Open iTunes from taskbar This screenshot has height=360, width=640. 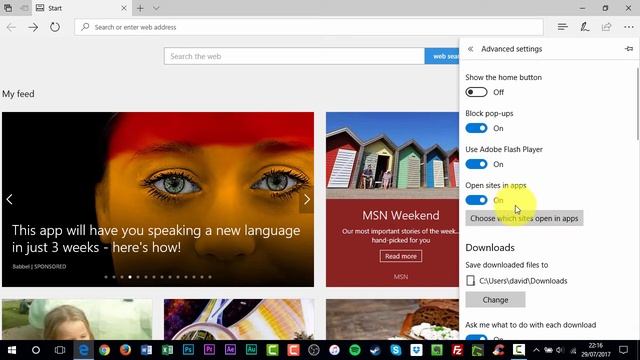tap(334, 350)
